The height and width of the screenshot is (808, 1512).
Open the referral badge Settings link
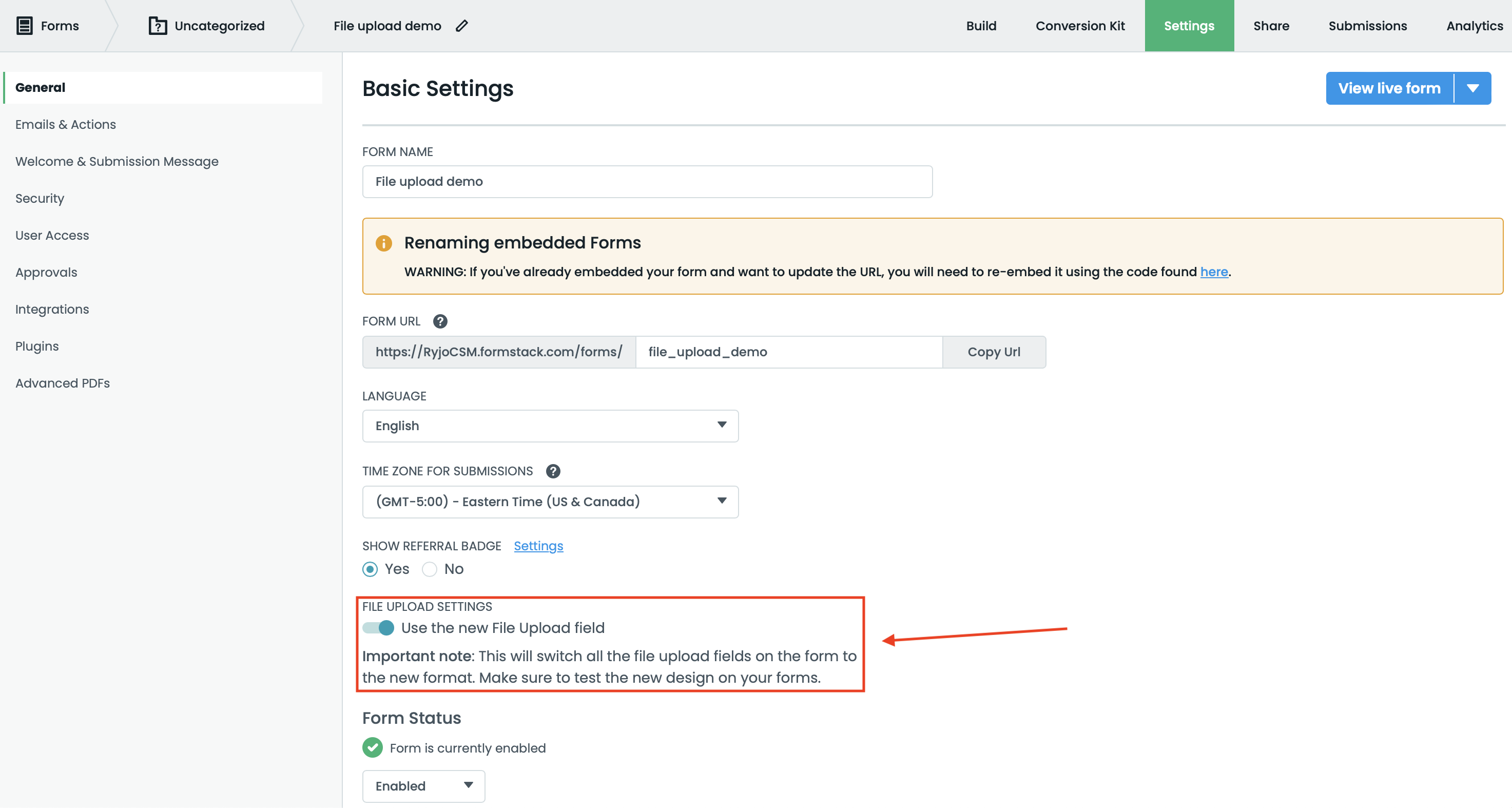(538, 546)
